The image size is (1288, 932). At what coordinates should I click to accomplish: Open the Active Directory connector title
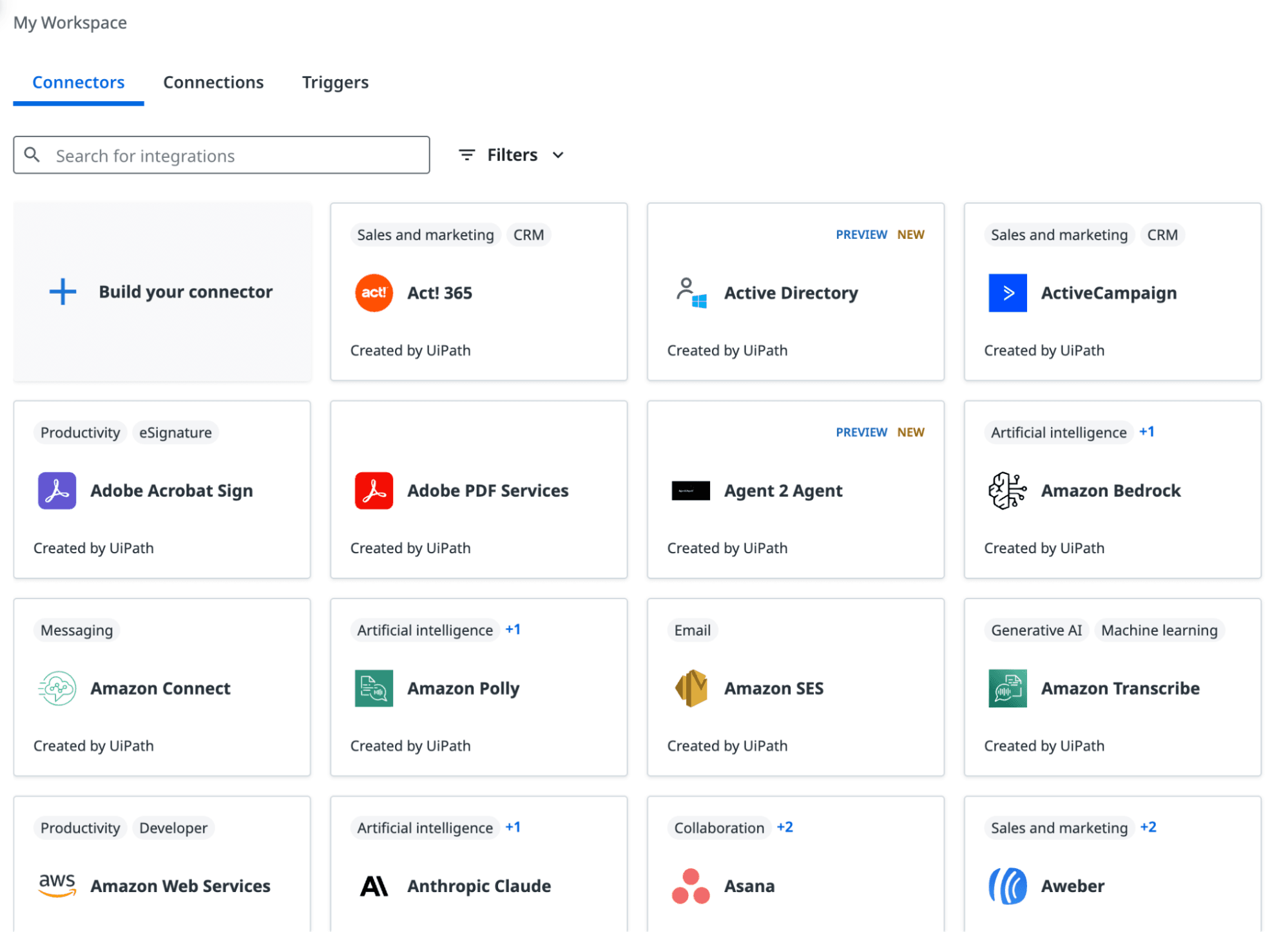[791, 292]
